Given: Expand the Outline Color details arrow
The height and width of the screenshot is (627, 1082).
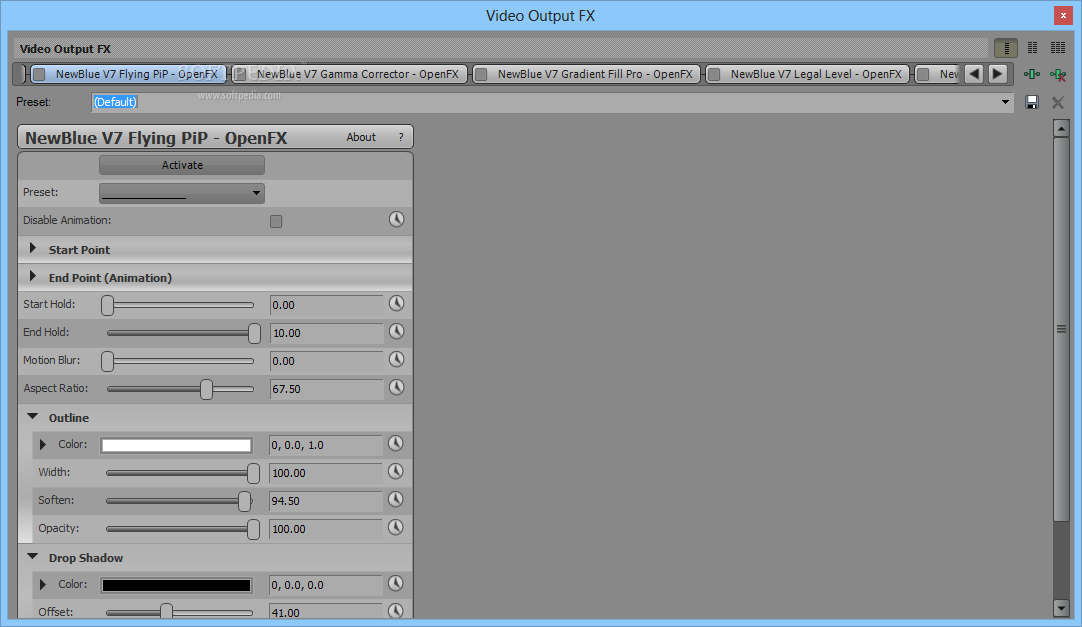Looking at the screenshot, I should point(43,445).
